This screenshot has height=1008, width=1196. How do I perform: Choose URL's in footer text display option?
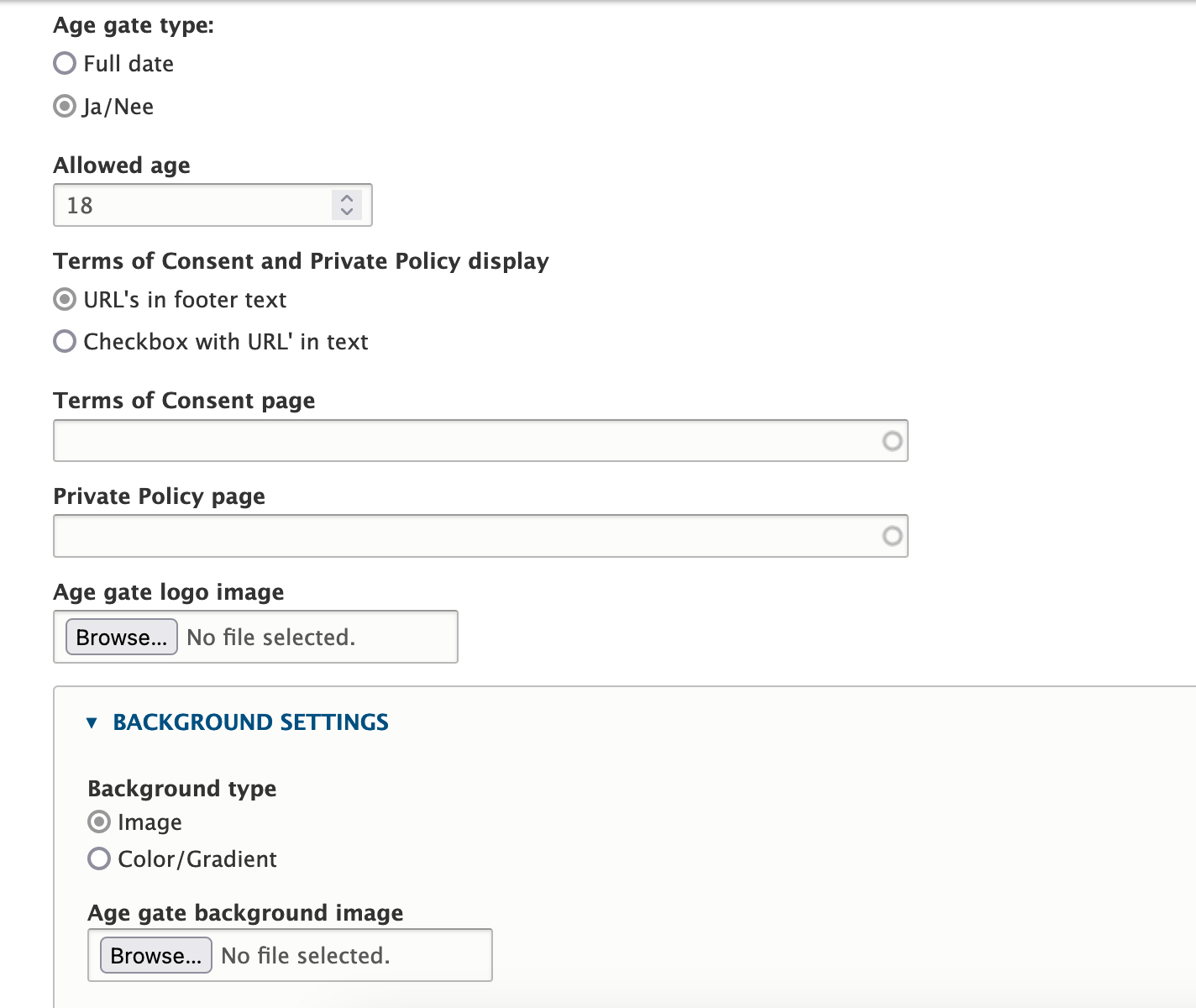(64, 299)
